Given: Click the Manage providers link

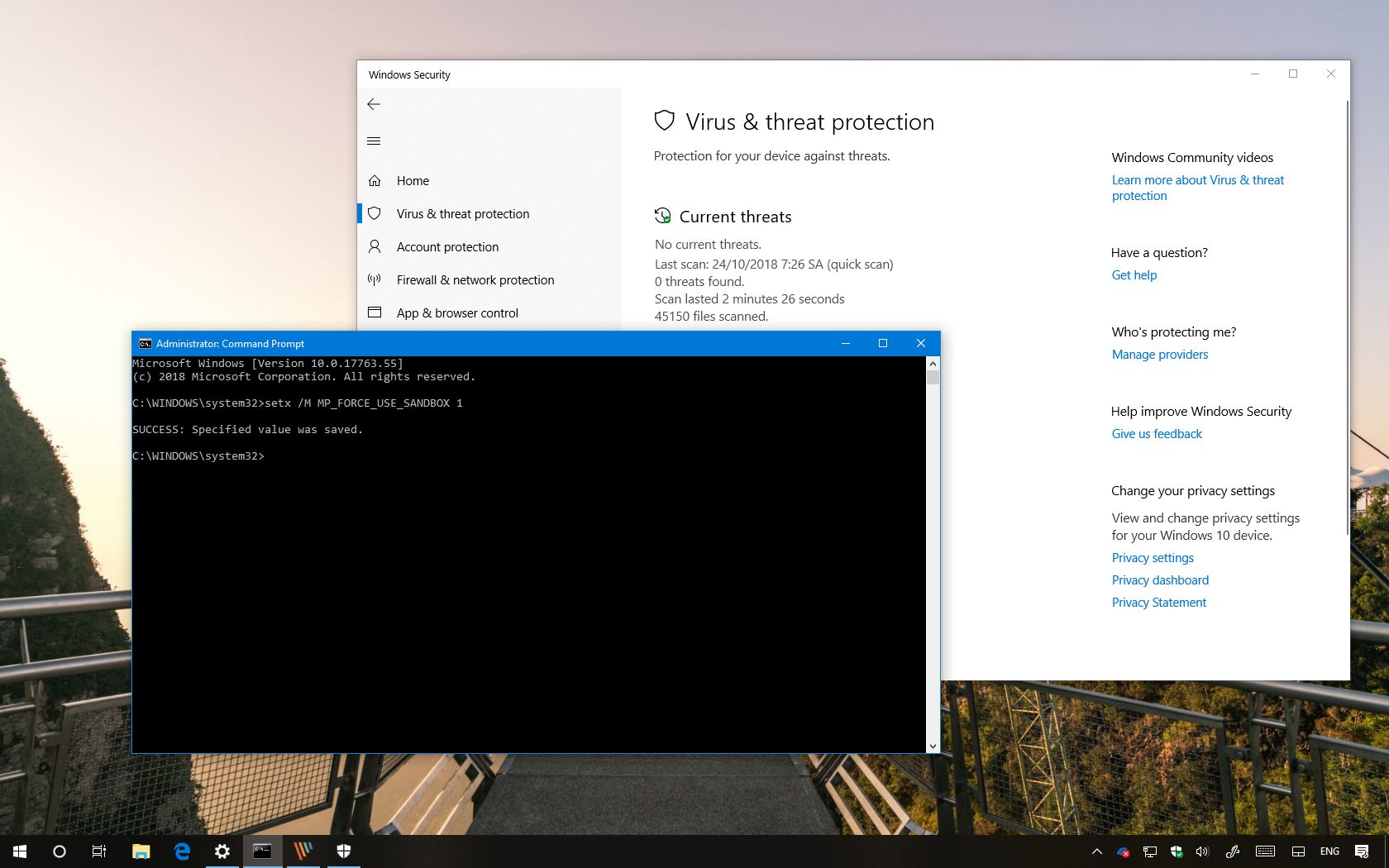Looking at the screenshot, I should [x=1159, y=354].
